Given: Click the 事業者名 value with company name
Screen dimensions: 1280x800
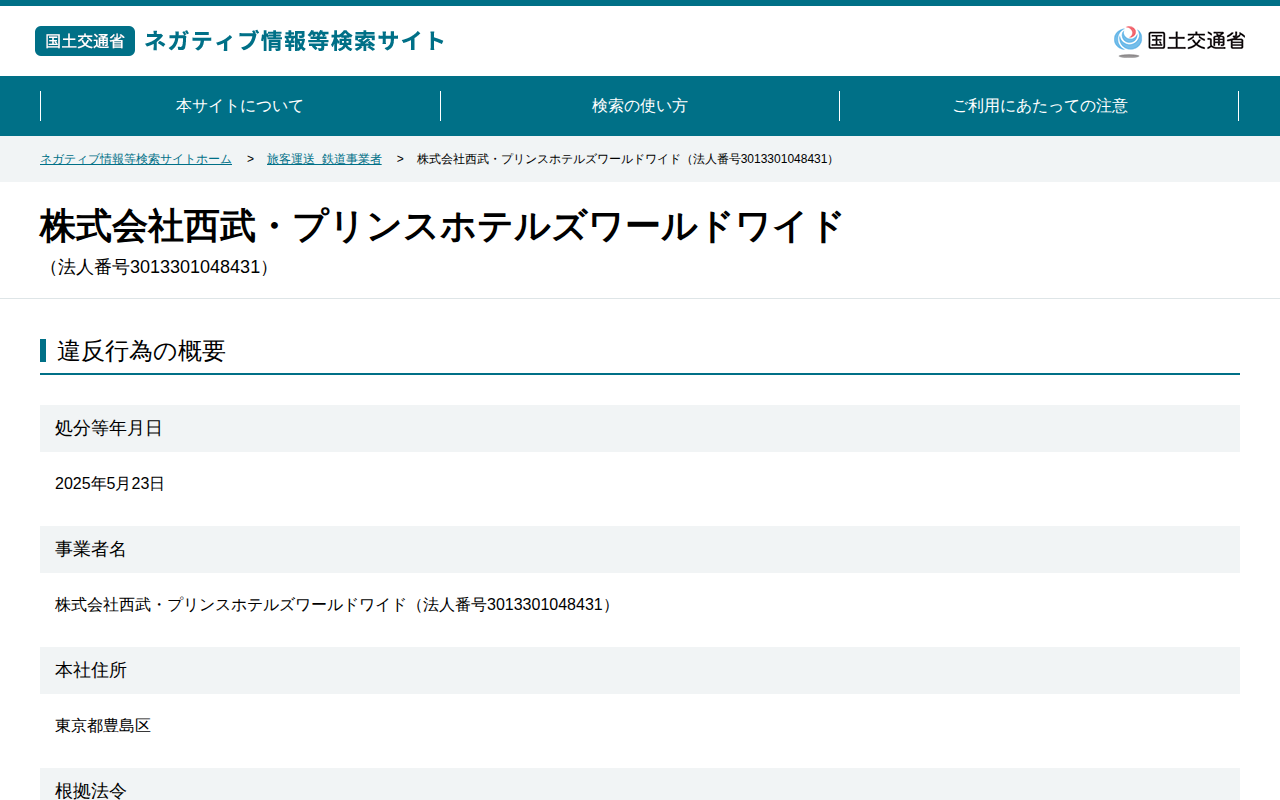Looking at the screenshot, I should pos(336,605).
